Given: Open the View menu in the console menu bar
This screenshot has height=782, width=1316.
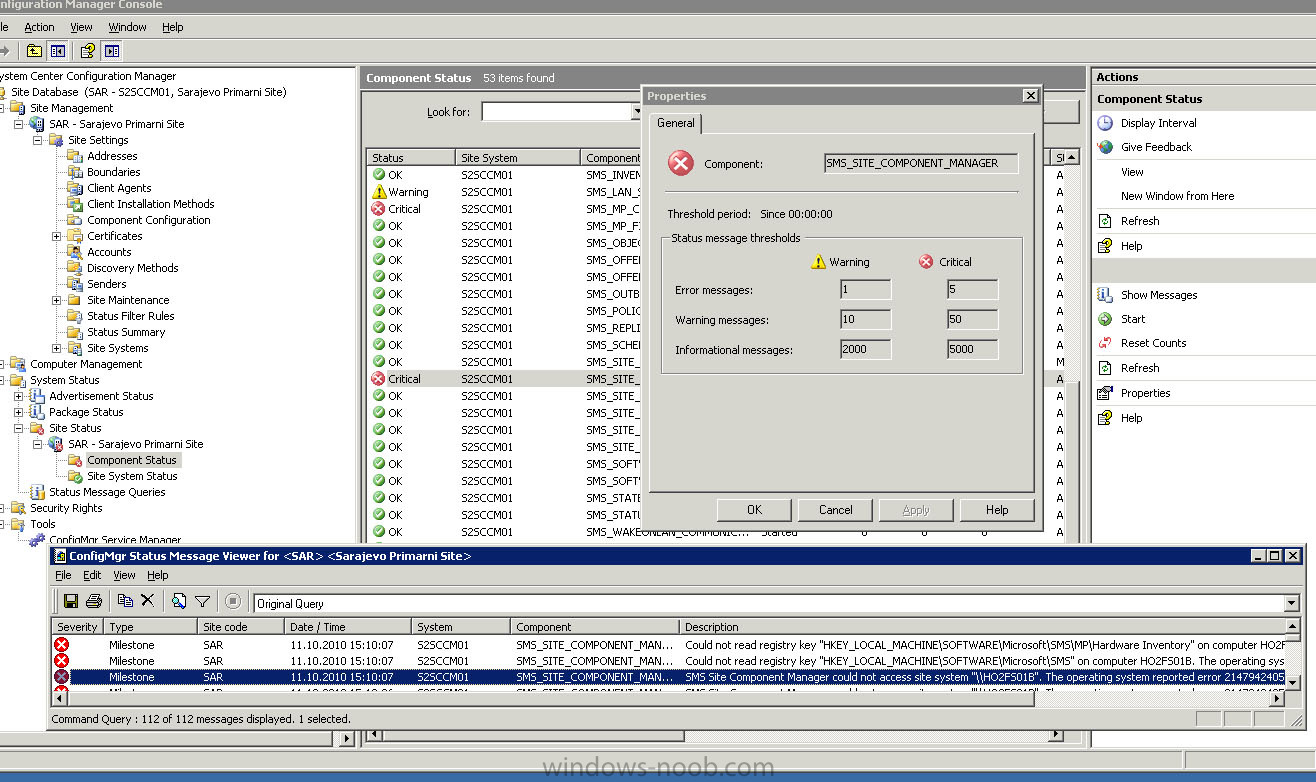Looking at the screenshot, I should point(81,27).
